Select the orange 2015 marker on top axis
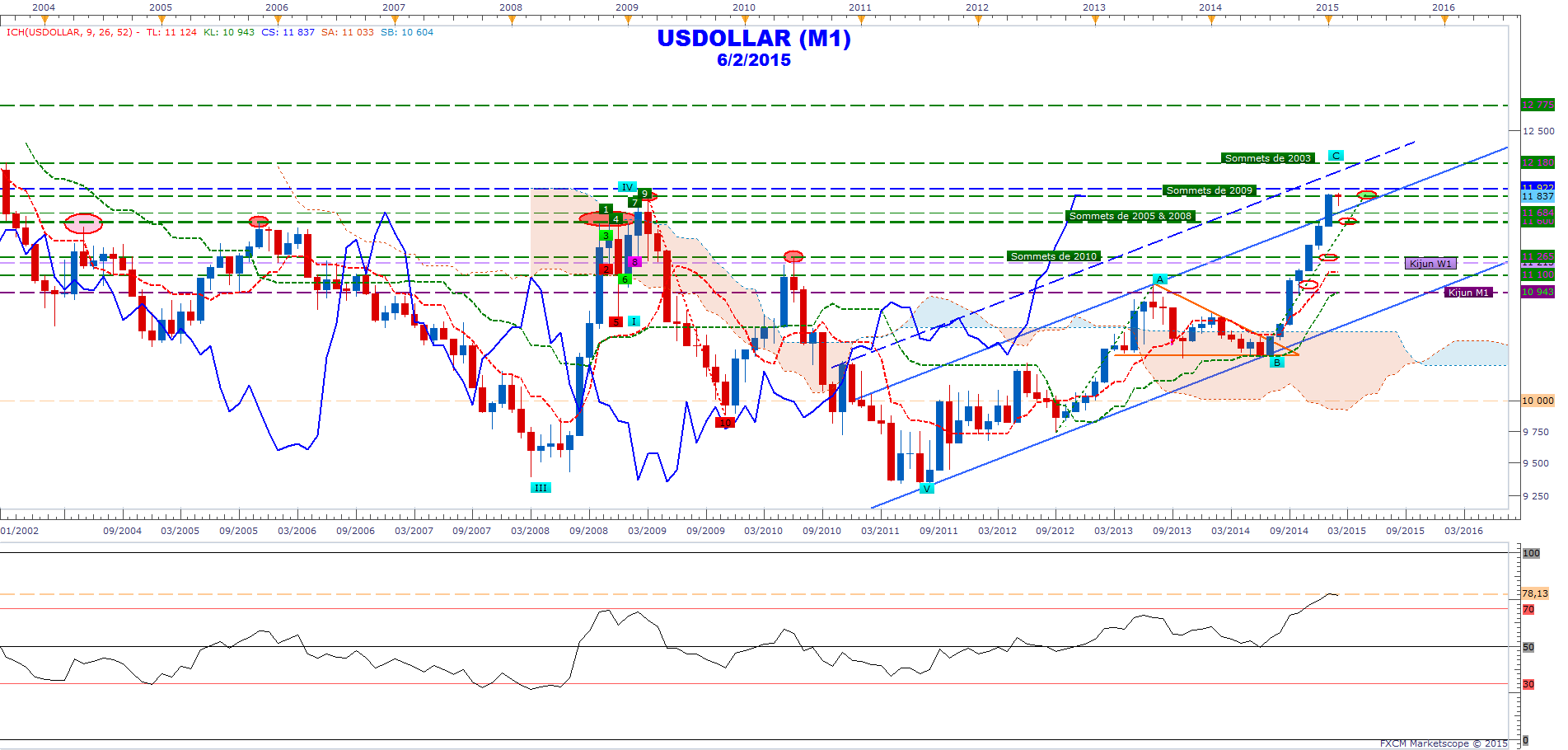This screenshot has height=750, width=1568. [1327, 21]
